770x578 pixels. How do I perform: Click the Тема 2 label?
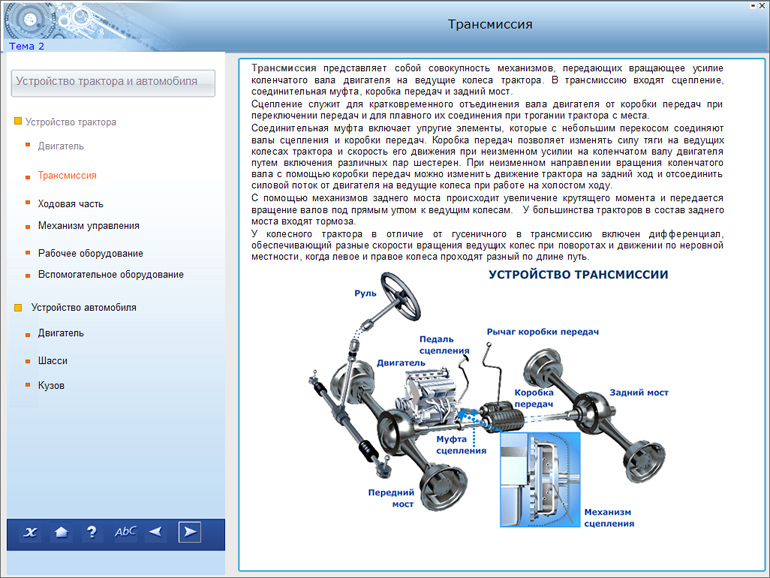pyautogui.click(x=26, y=46)
